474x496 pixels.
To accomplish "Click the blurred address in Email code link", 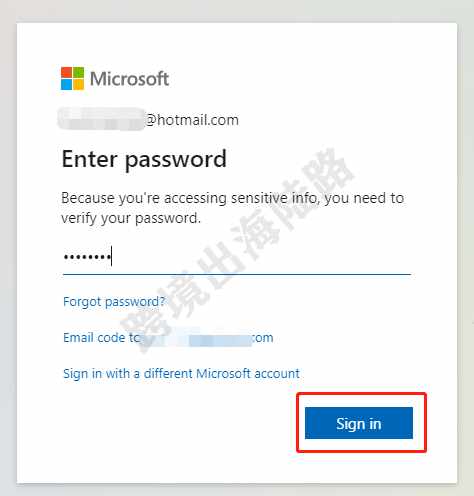I will coord(196,338).
